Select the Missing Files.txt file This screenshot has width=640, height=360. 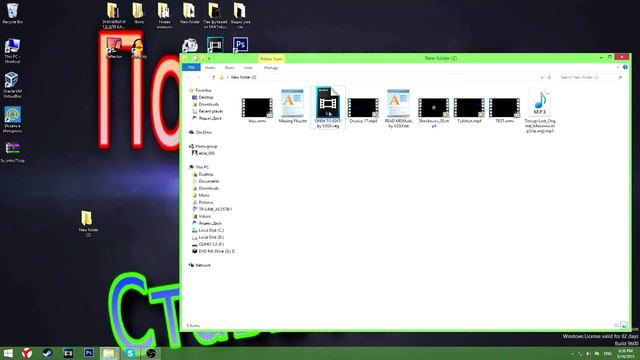coord(292,107)
